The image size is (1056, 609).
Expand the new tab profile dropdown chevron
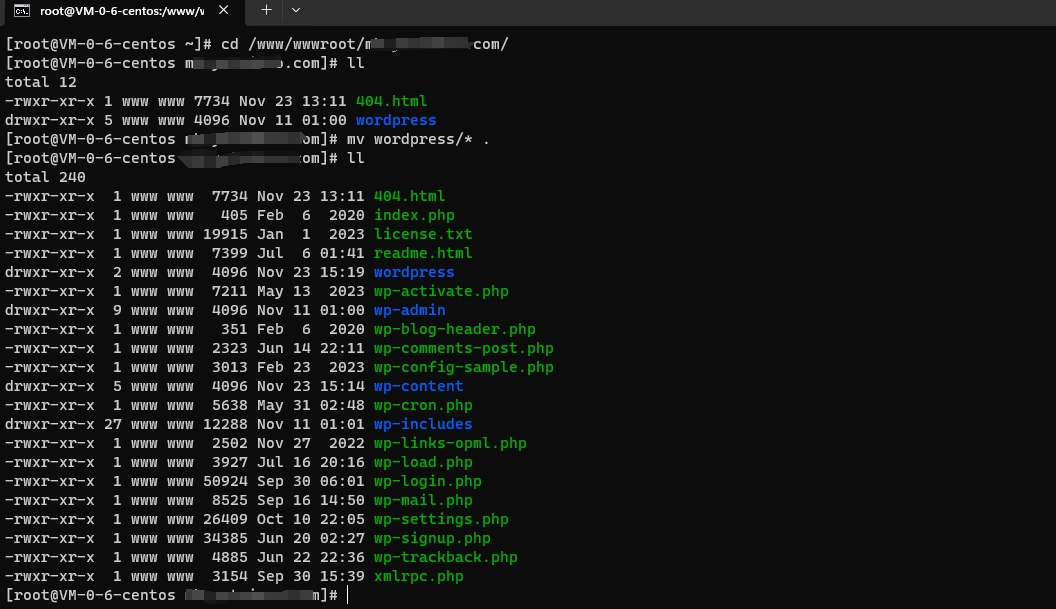[296, 10]
